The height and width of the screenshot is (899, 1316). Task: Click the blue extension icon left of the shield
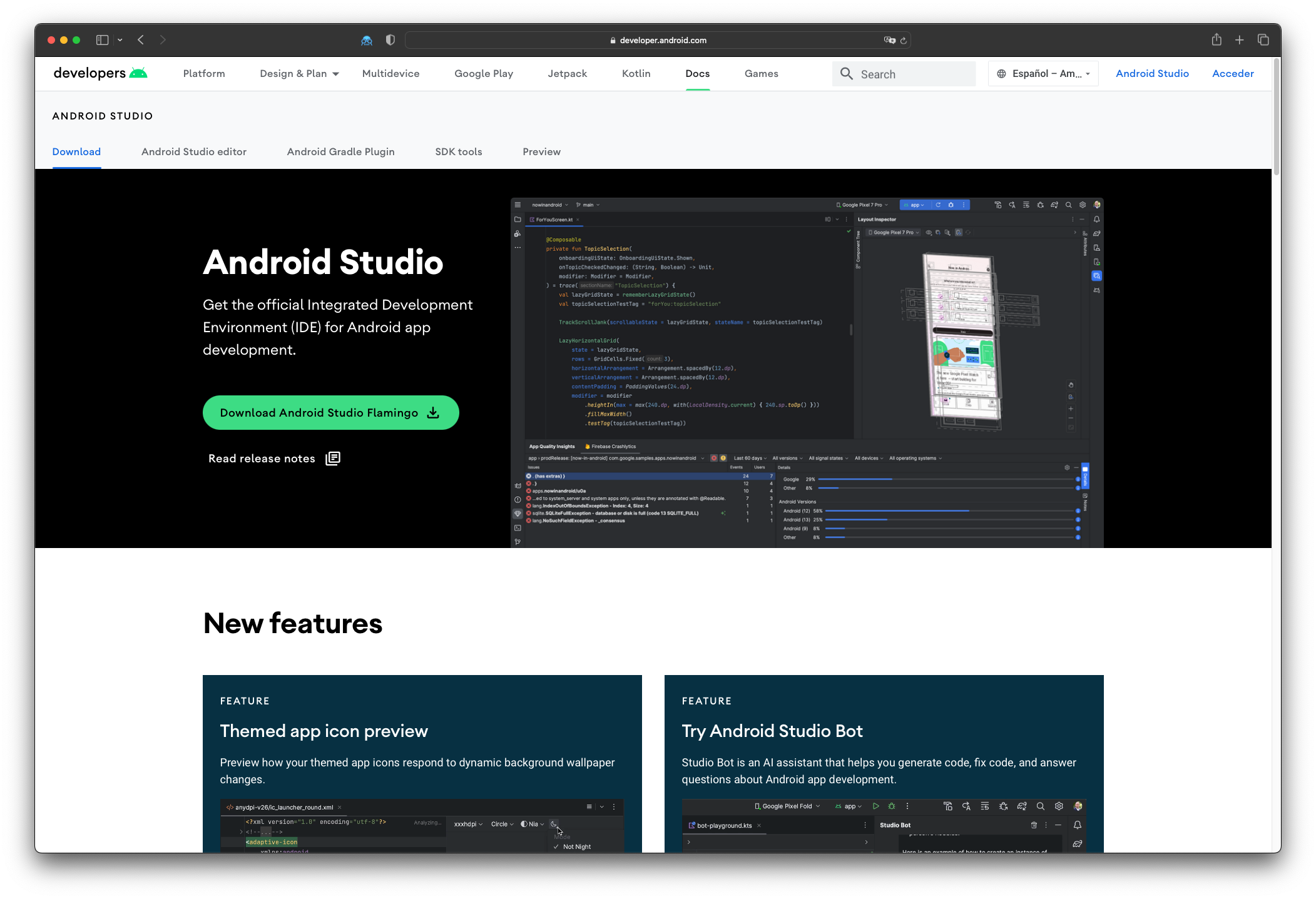click(367, 40)
